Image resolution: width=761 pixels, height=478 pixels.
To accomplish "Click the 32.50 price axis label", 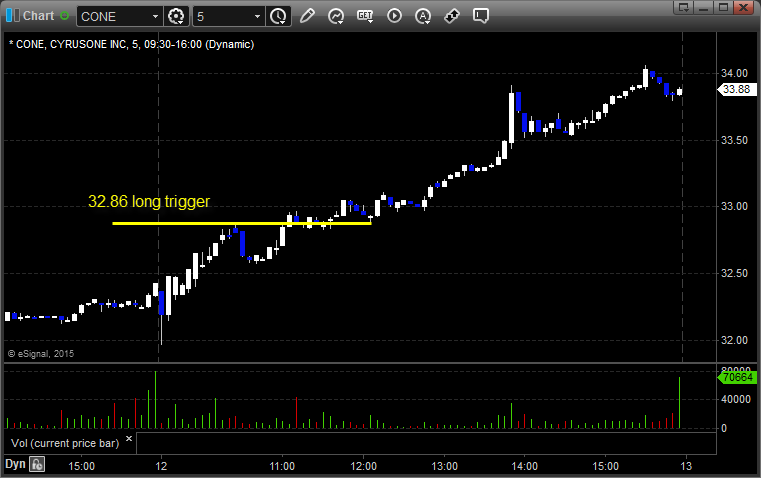I will [734, 273].
